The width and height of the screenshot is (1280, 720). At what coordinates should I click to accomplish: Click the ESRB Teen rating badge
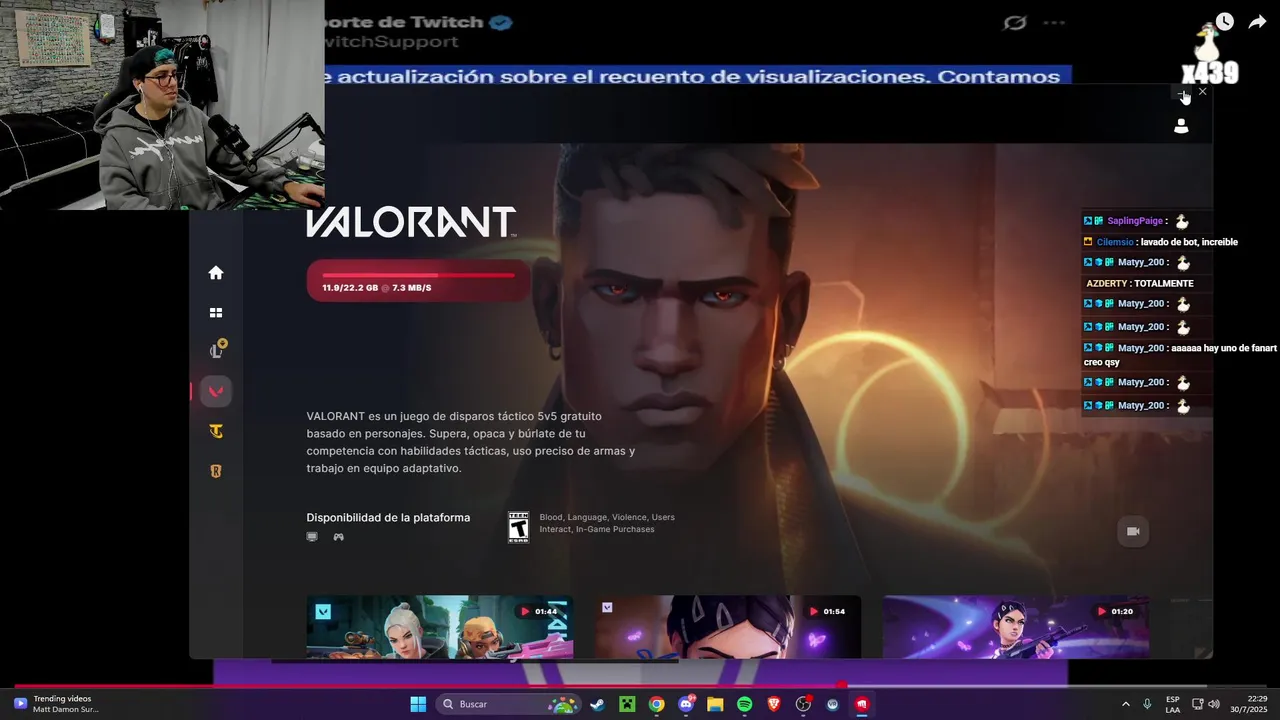pos(518,527)
